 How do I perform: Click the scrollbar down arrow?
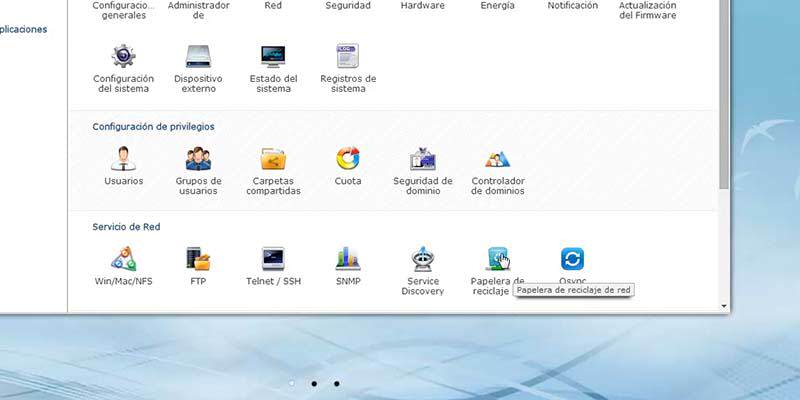pyautogui.click(x=724, y=306)
